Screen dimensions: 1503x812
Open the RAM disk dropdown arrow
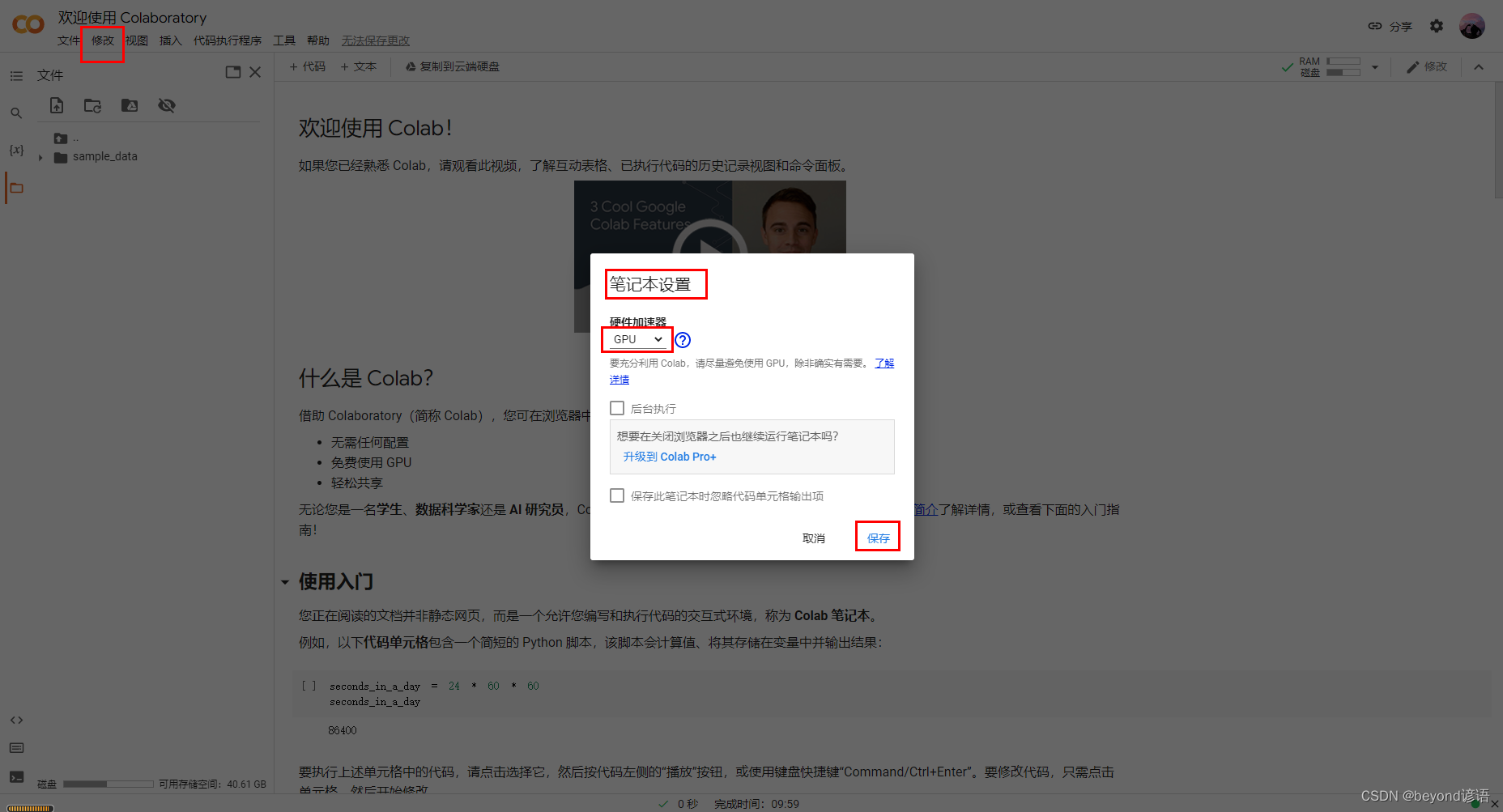pos(1375,67)
